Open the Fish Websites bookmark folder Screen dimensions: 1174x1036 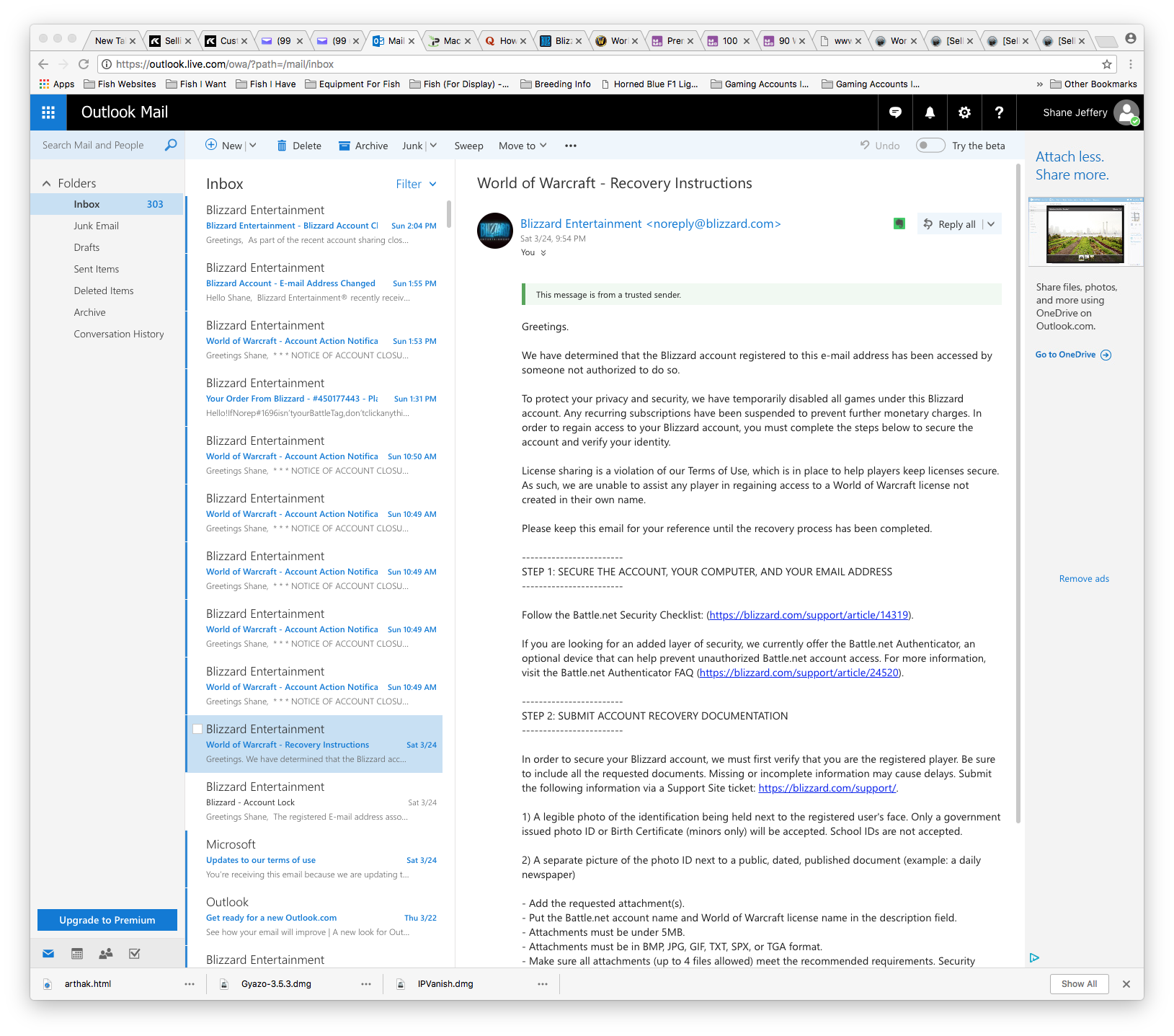(x=120, y=84)
